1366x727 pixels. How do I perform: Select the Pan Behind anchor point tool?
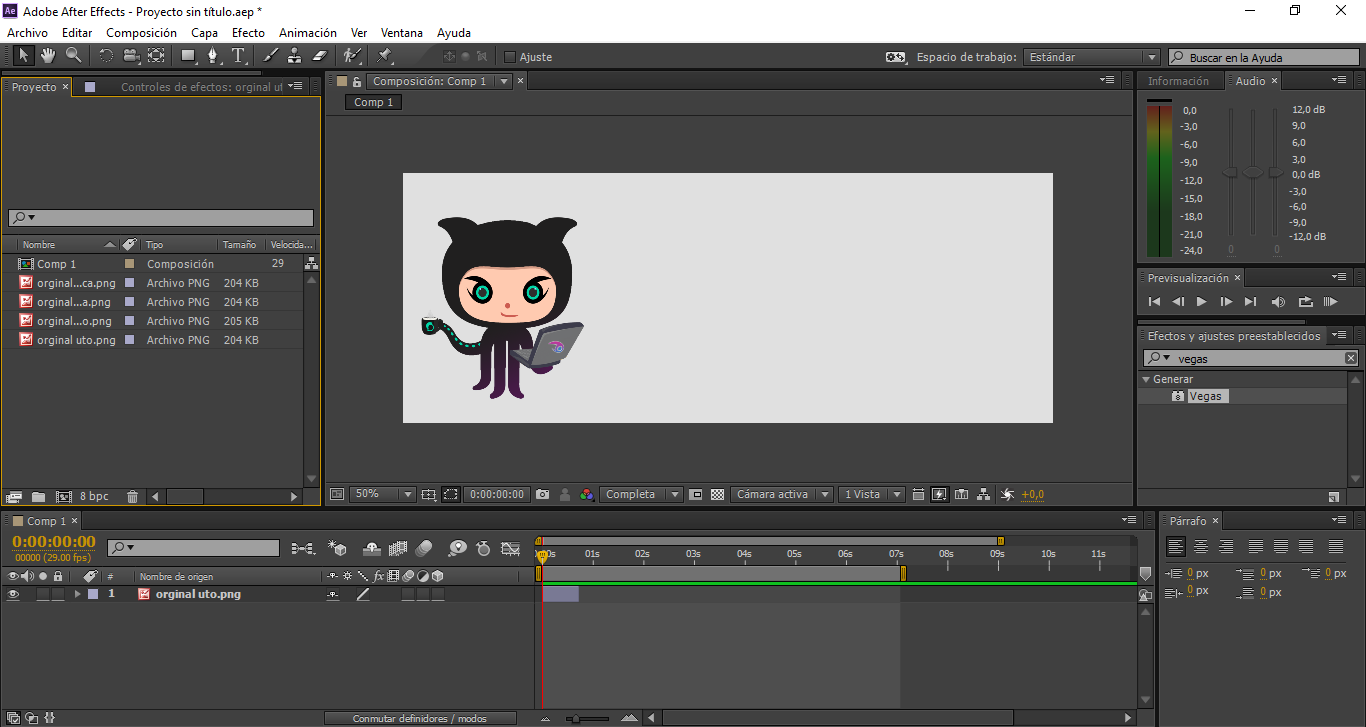[156, 56]
